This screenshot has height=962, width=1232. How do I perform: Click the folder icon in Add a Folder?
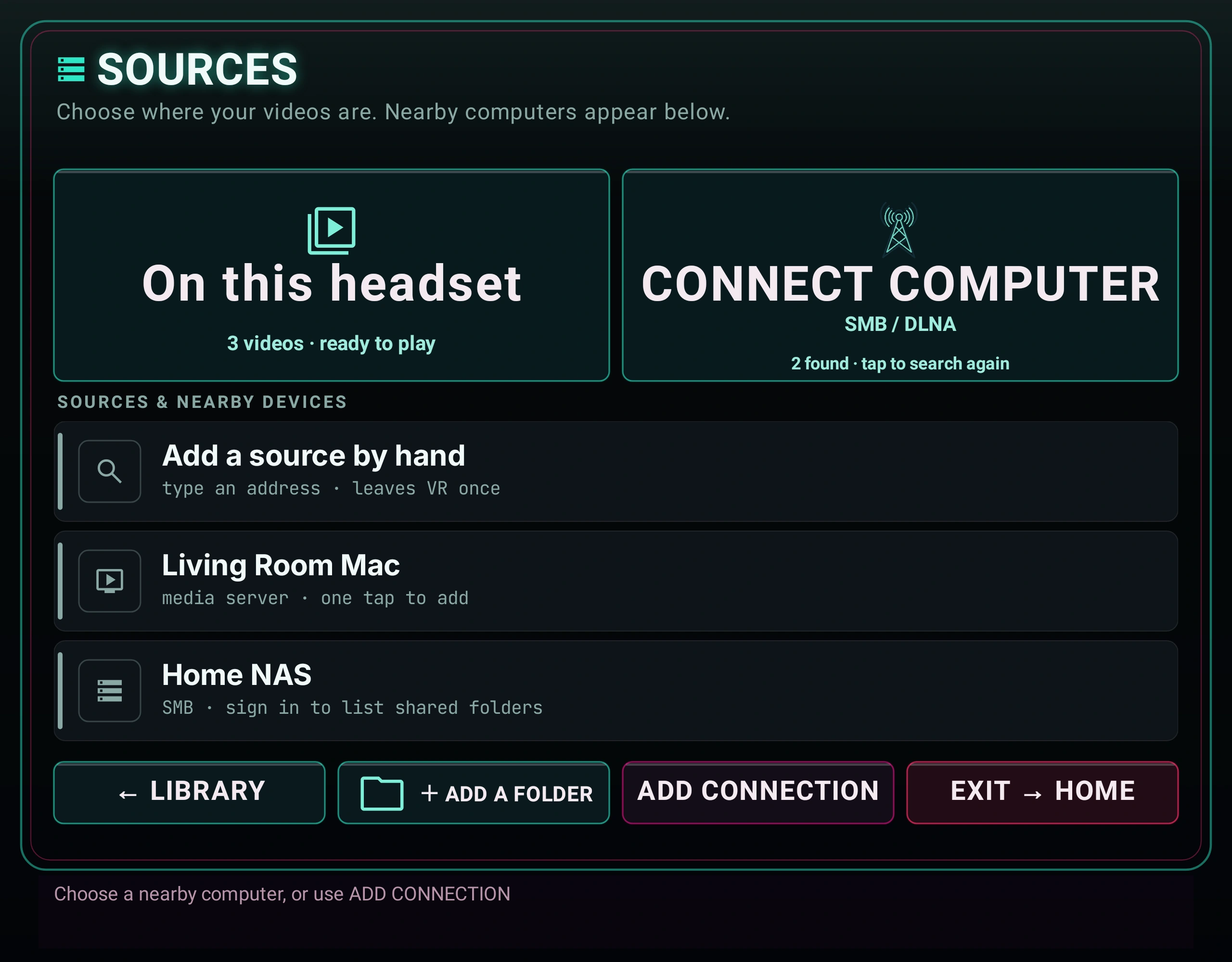pos(382,793)
